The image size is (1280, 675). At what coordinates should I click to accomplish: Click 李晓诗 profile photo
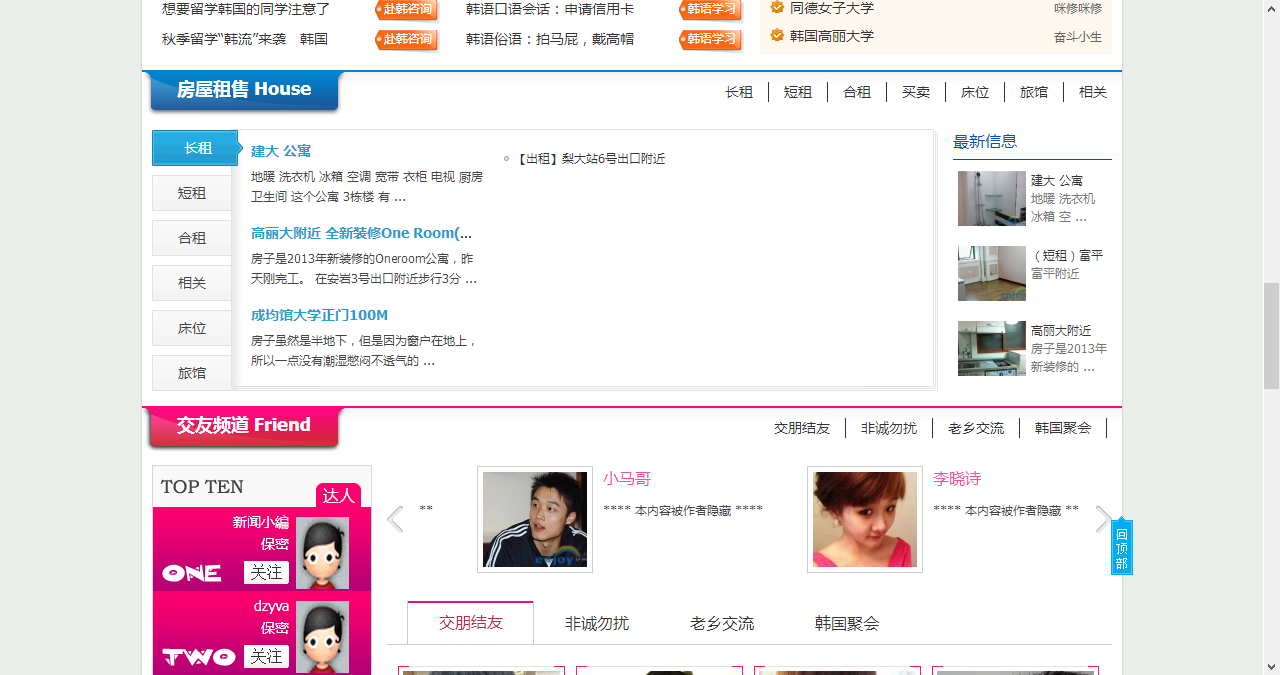865,520
